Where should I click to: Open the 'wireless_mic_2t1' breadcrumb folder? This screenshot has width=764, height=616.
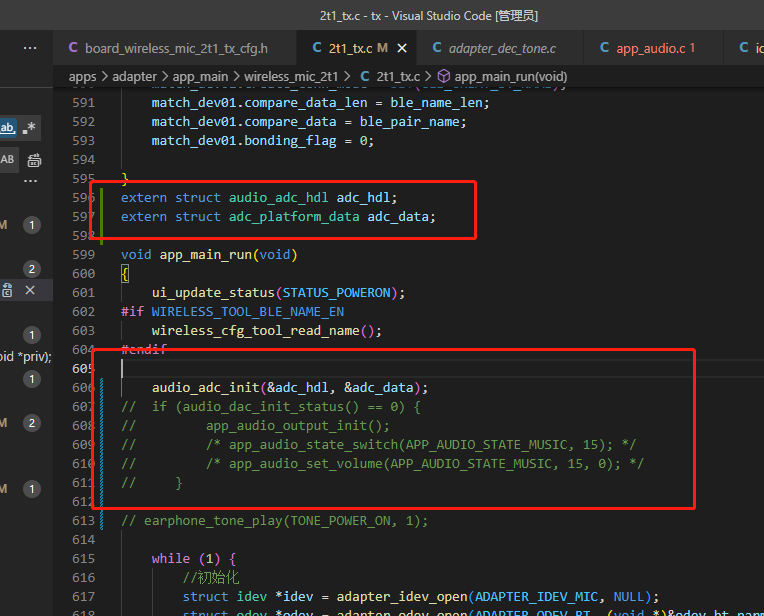(x=291, y=77)
